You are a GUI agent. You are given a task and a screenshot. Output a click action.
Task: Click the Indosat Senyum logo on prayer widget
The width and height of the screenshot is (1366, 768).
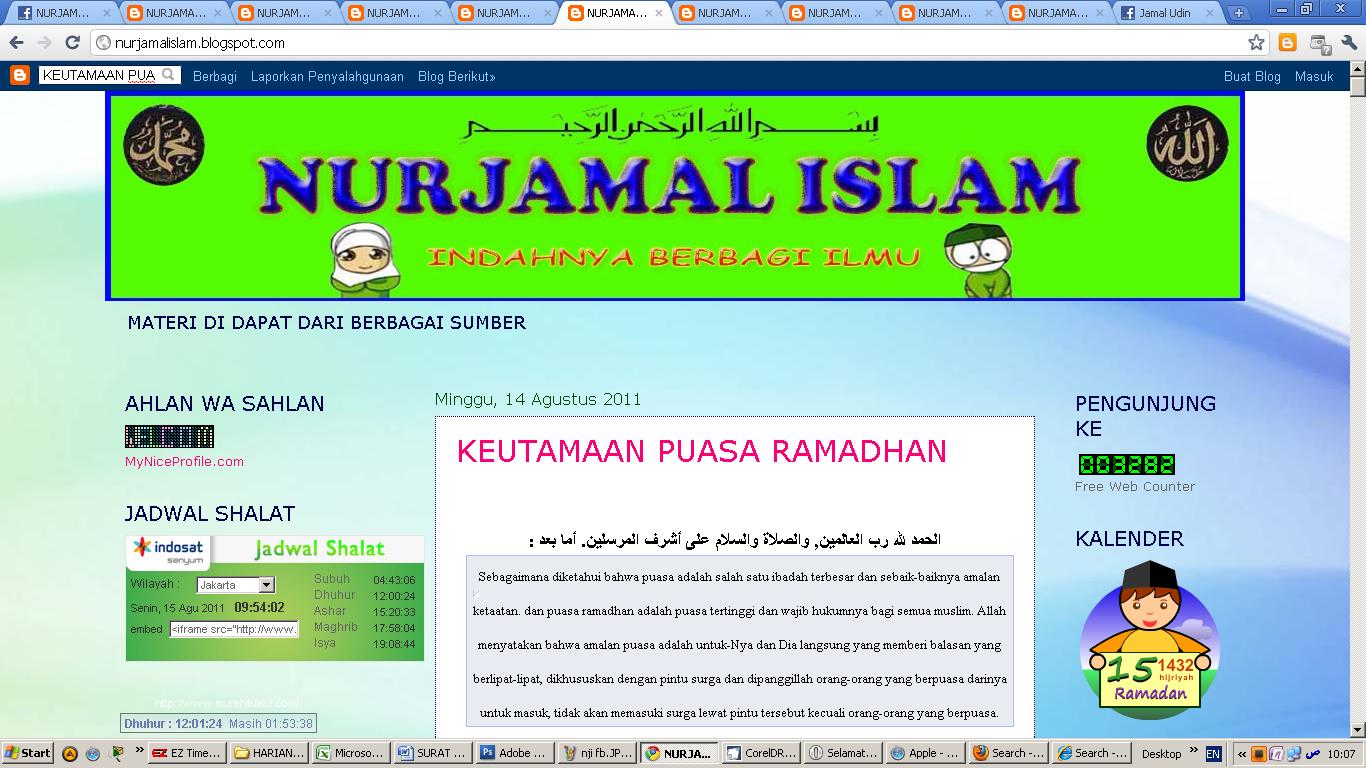click(165, 551)
